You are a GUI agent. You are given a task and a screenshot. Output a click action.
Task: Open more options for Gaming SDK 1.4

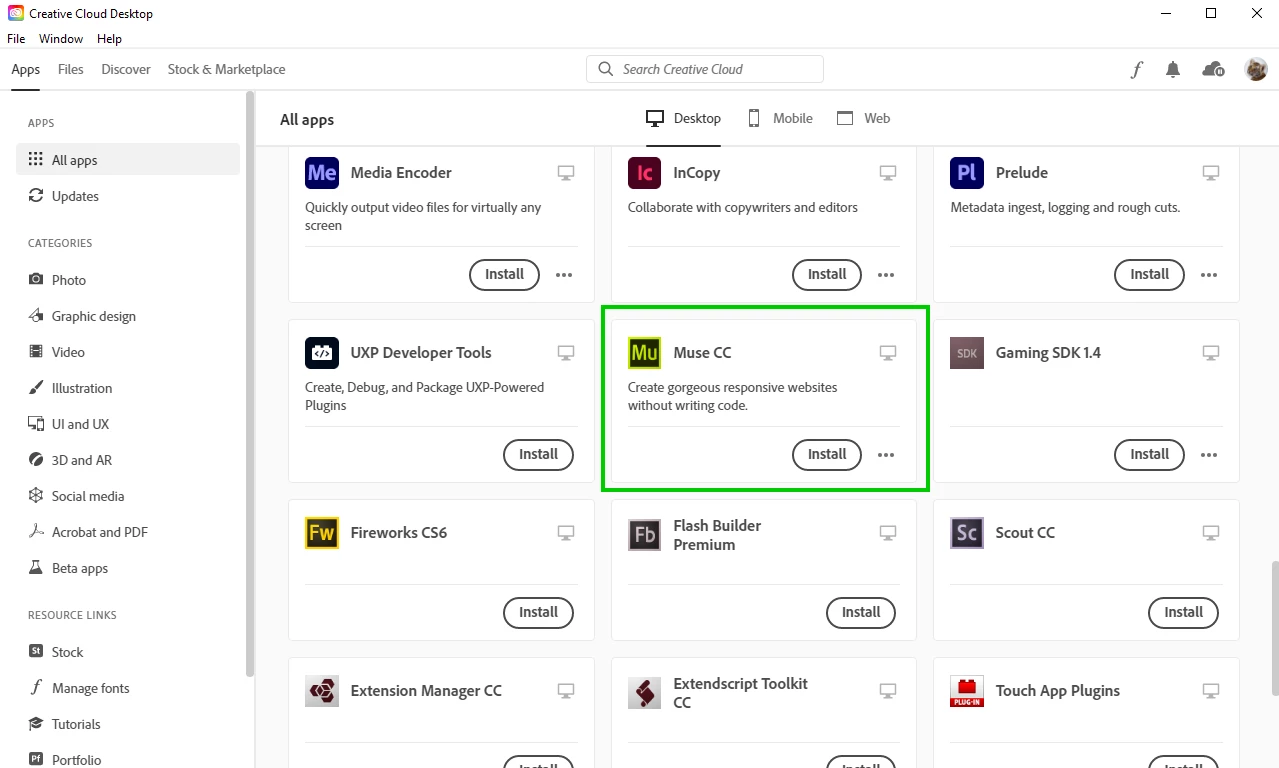pyautogui.click(x=1209, y=455)
